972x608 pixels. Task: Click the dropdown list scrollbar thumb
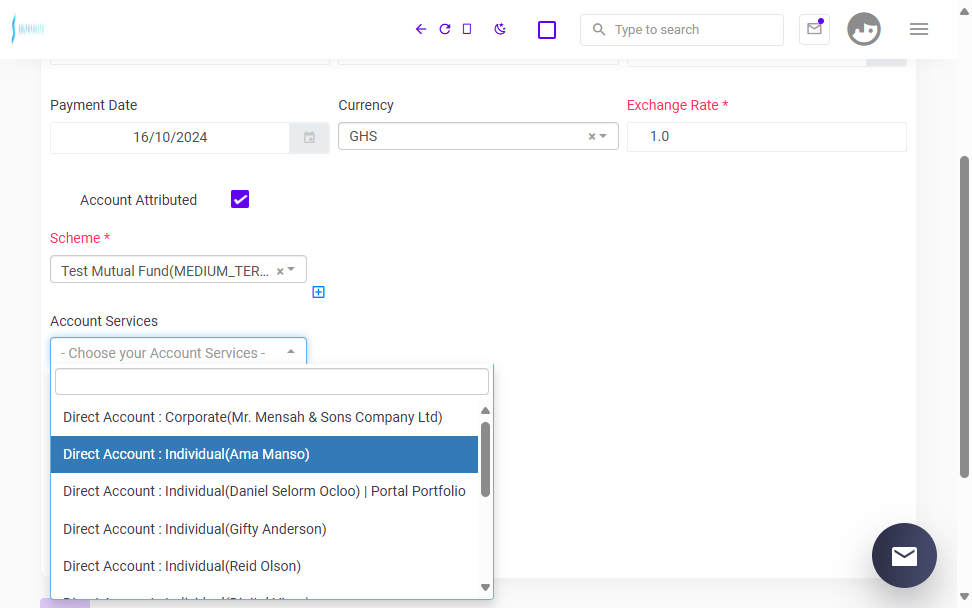coord(485,459)
